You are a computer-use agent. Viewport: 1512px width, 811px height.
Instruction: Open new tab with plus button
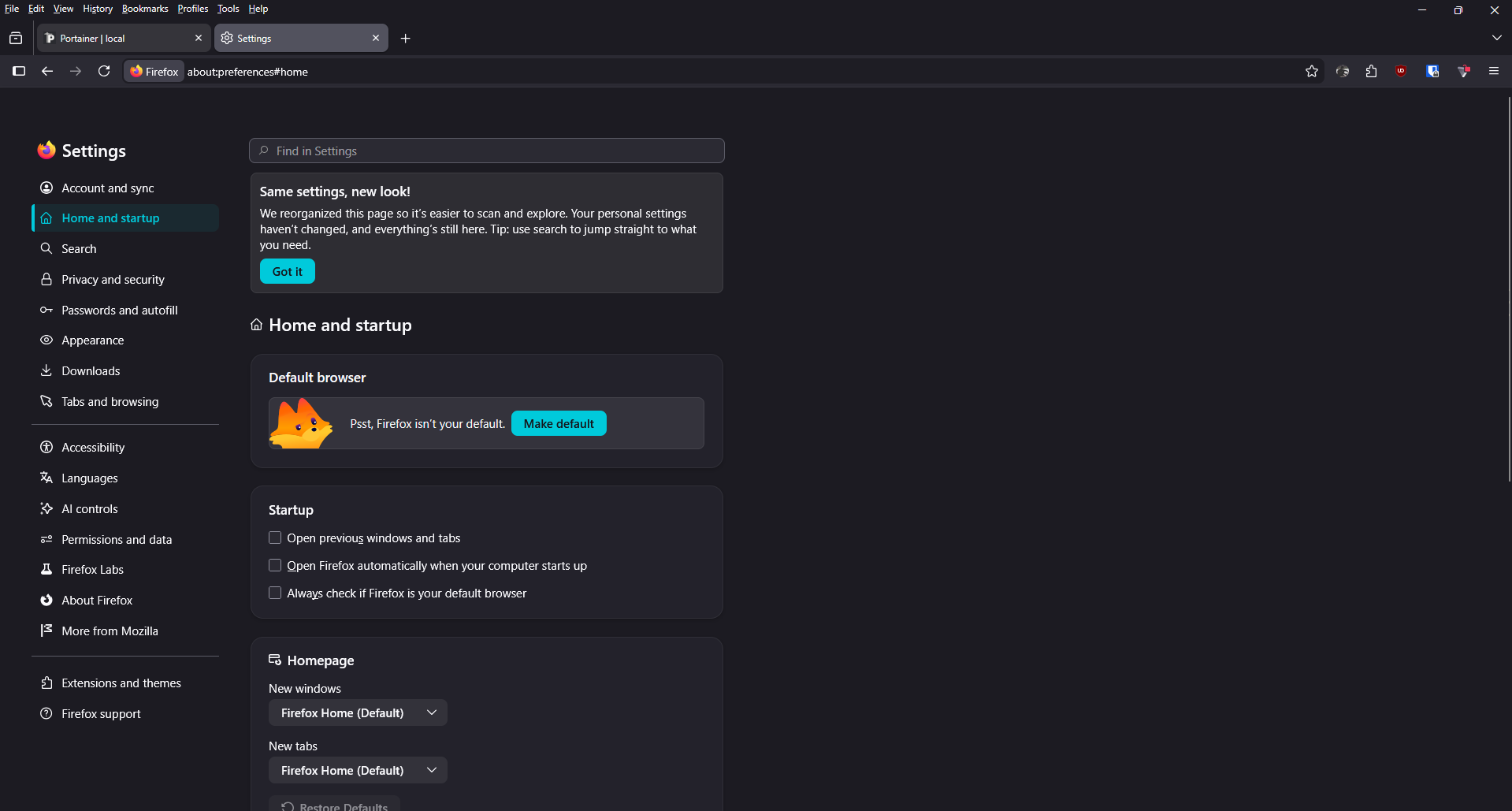click(406, 38)
